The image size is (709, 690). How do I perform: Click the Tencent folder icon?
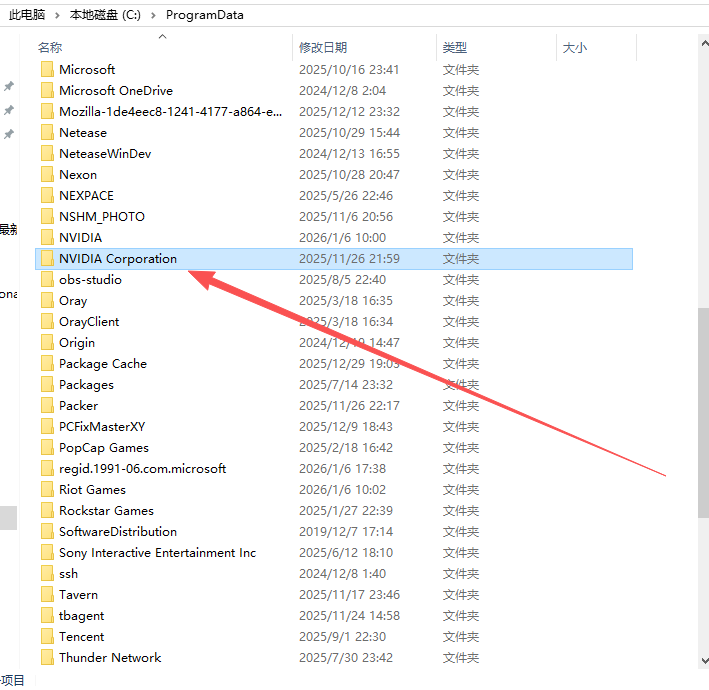(47, 637)
